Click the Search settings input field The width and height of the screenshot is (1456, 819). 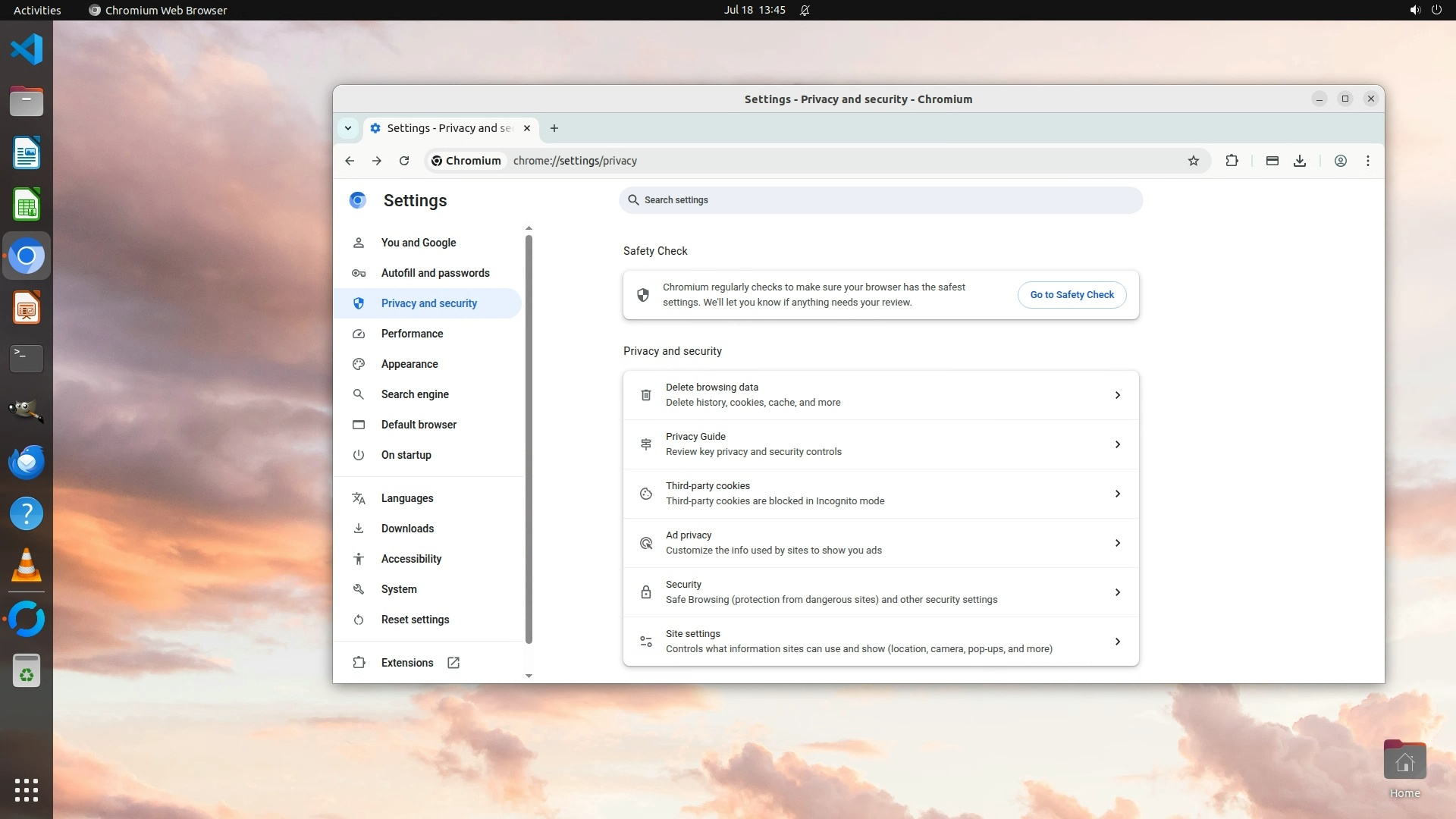[880, 200]
